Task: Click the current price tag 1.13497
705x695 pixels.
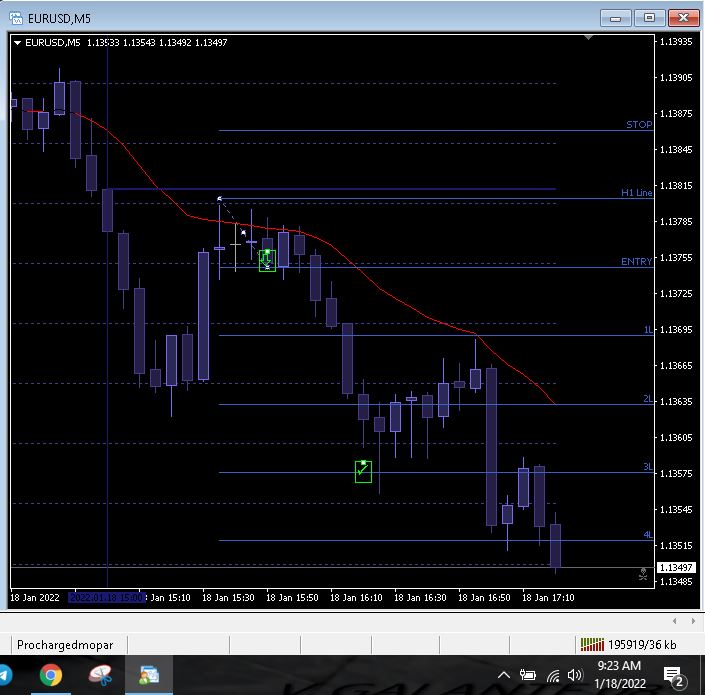Action: (676, 568)
